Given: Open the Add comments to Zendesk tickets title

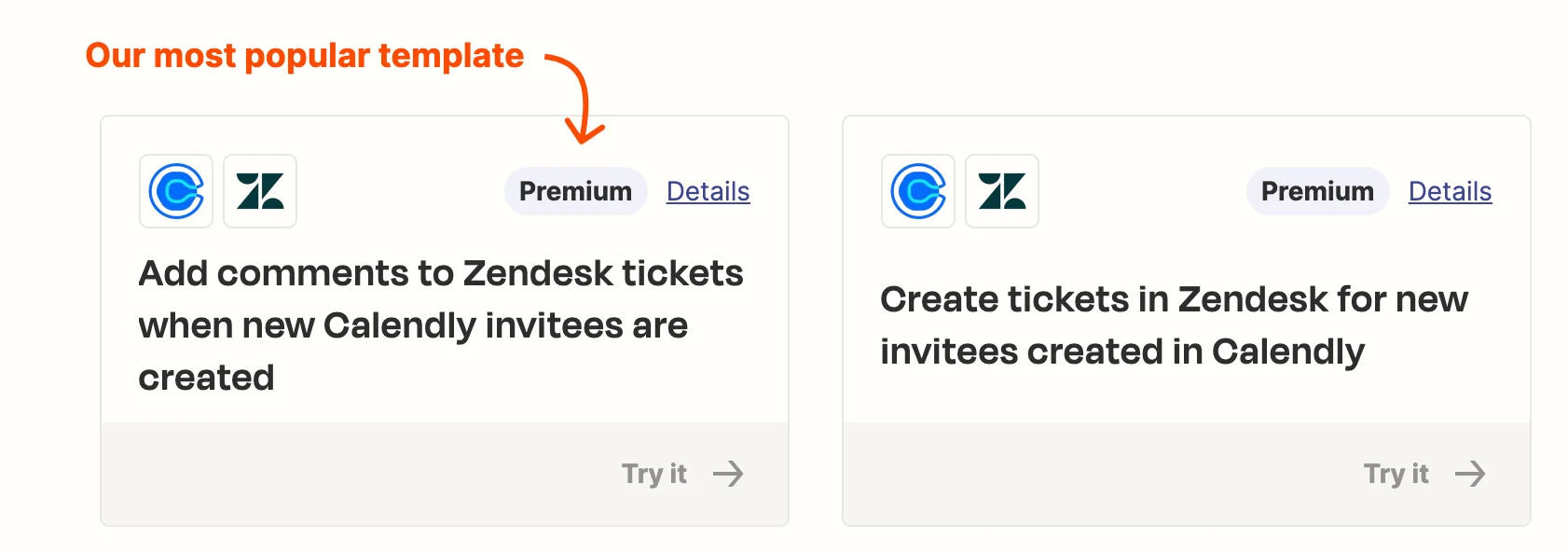Looking at the screenshot, I should [441, 325].
